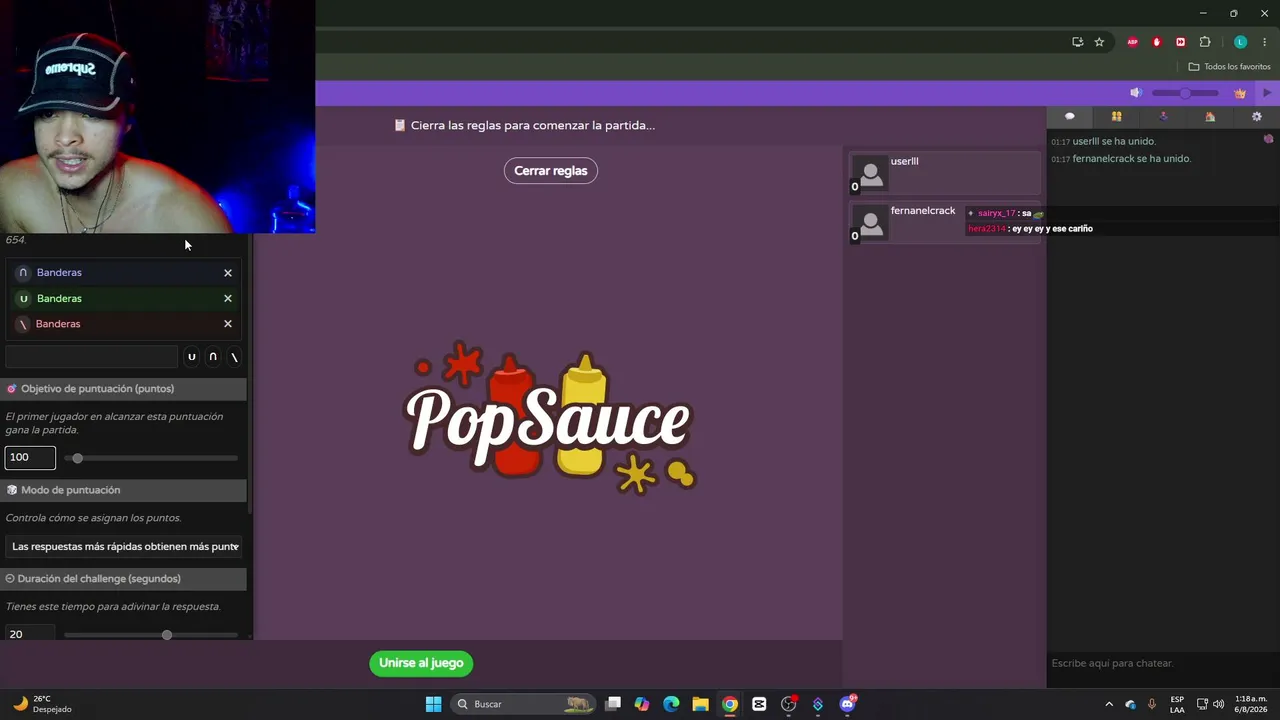1280x720 pixels.
Task: Click the union U tag operator button
Action: [192, 357]
